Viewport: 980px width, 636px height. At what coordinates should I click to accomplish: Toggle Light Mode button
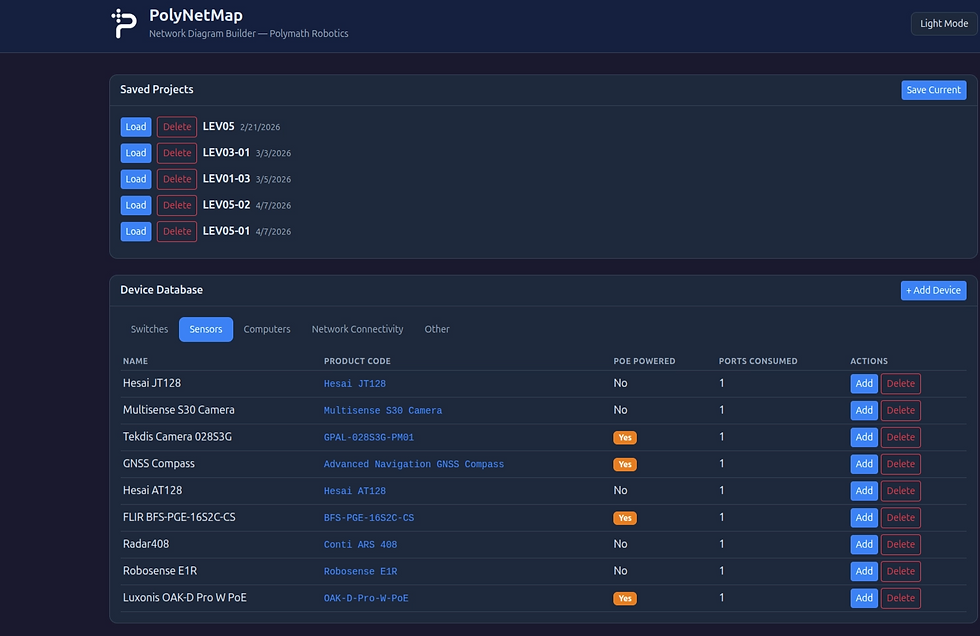944,24
